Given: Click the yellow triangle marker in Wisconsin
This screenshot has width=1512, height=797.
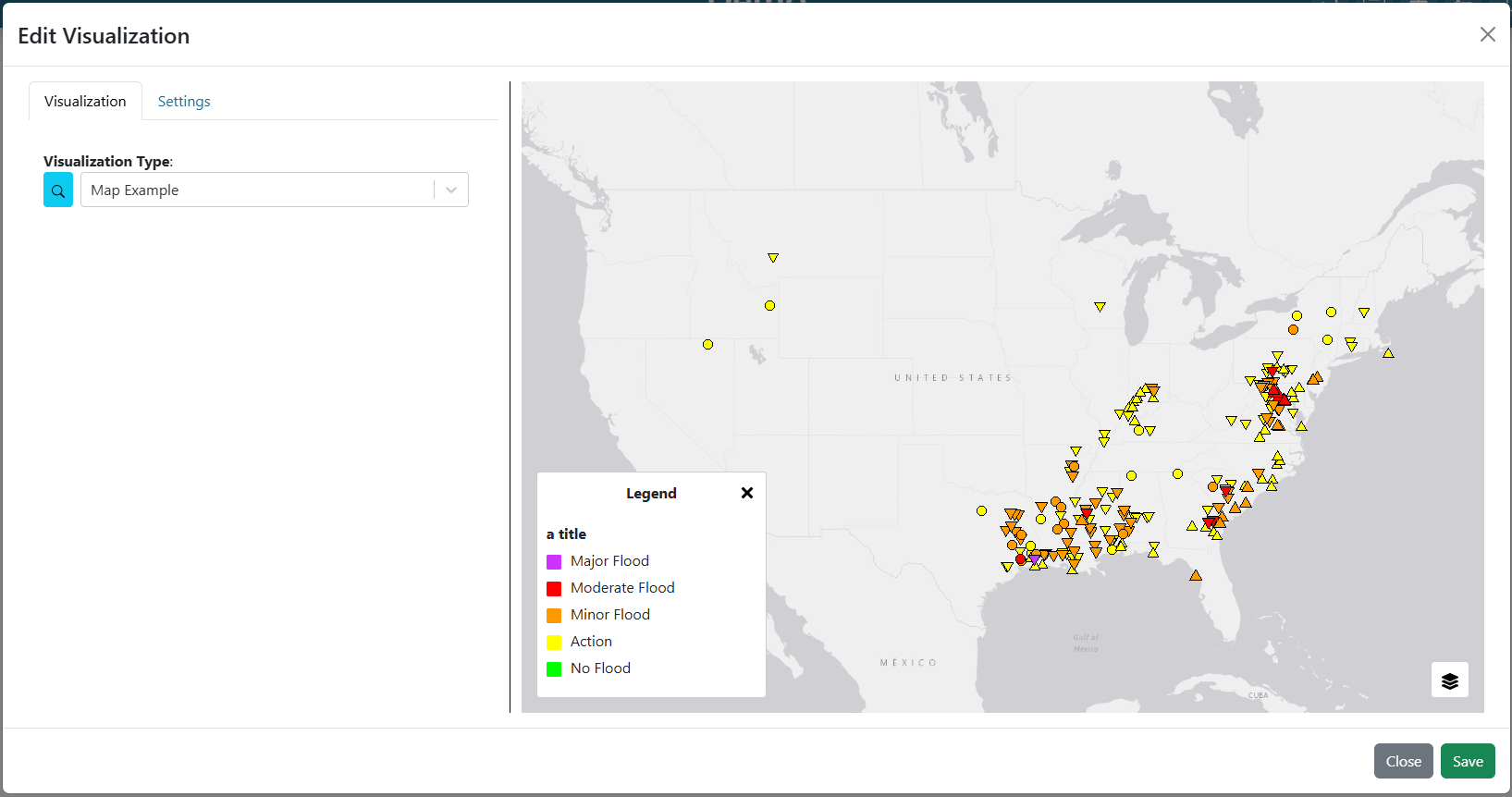Looking at the screenshot, I should click(x=1100, y=307).
